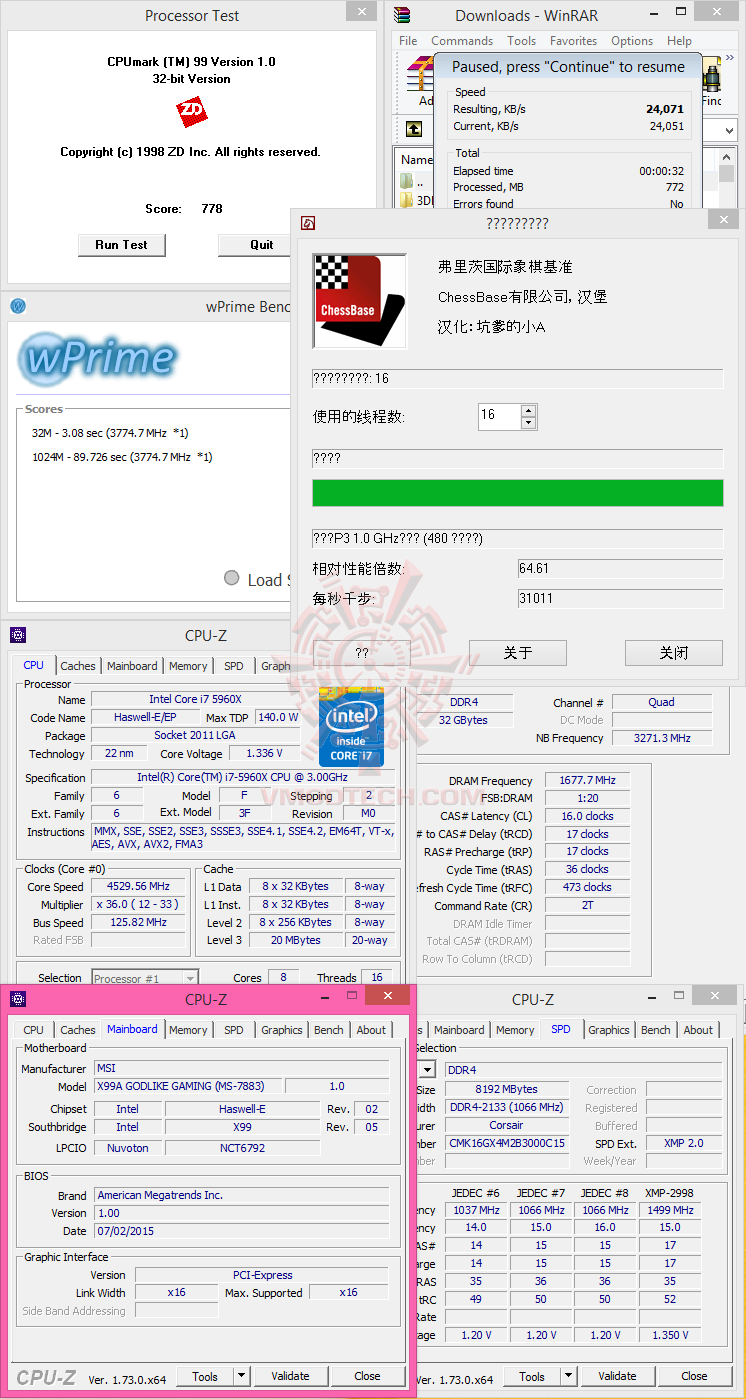Click Tools button in Mainboard CPU-Z window
The height and width of the screenshot is (1399, 746).
205,1376
